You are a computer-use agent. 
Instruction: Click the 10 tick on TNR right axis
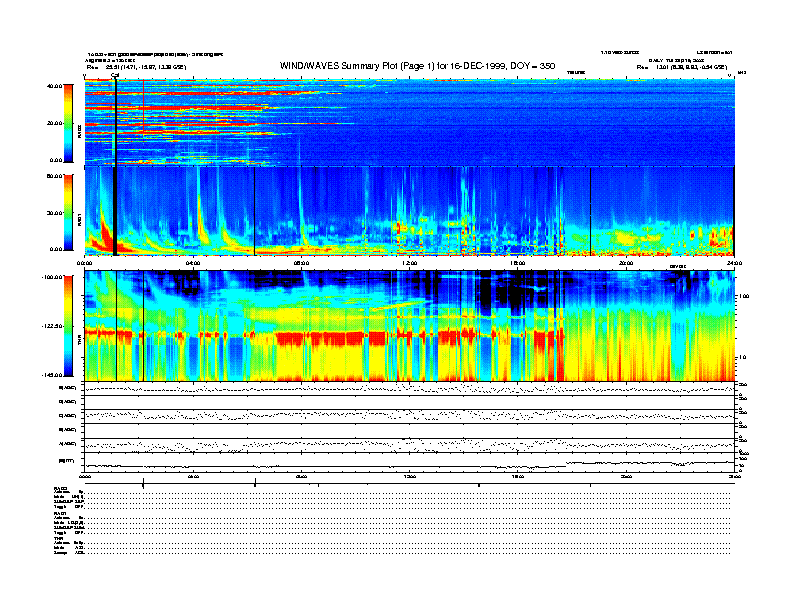743,357
